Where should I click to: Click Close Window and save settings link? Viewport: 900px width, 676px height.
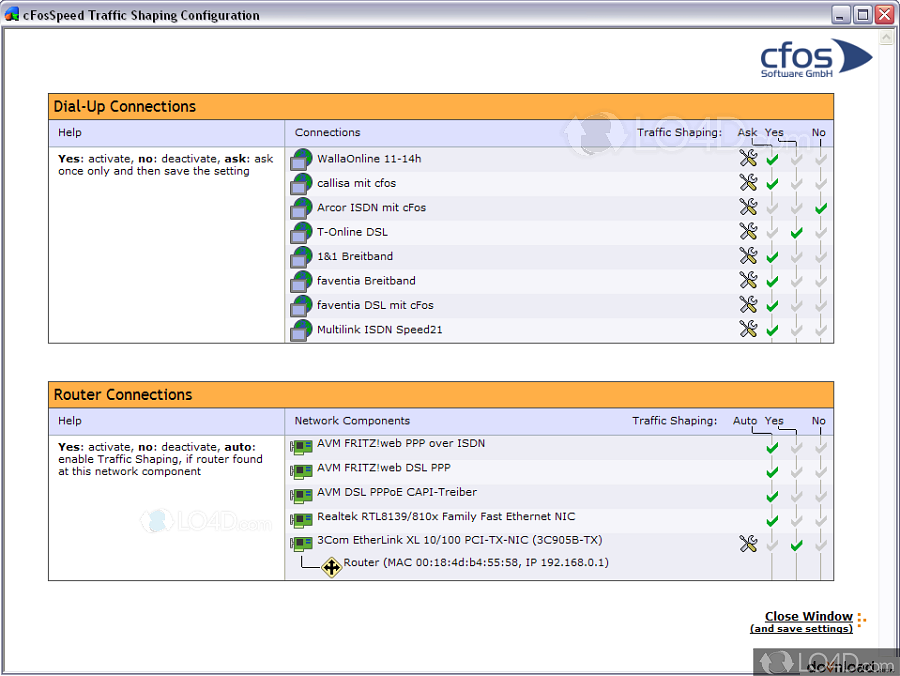(802, 622)
